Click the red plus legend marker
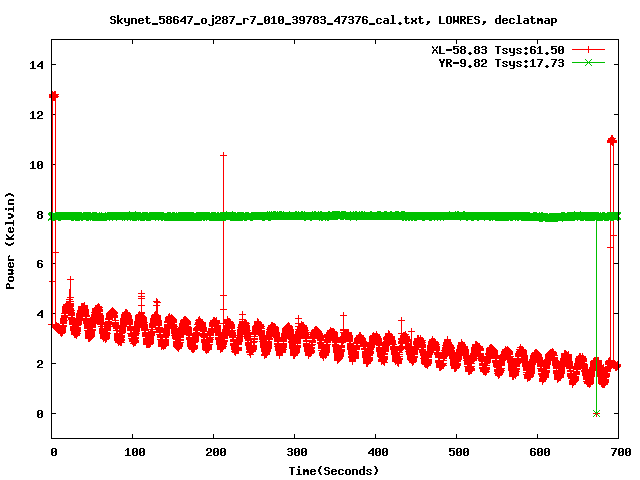The width and height of the screenshot is (640, 480). click(x=588, y=50)
